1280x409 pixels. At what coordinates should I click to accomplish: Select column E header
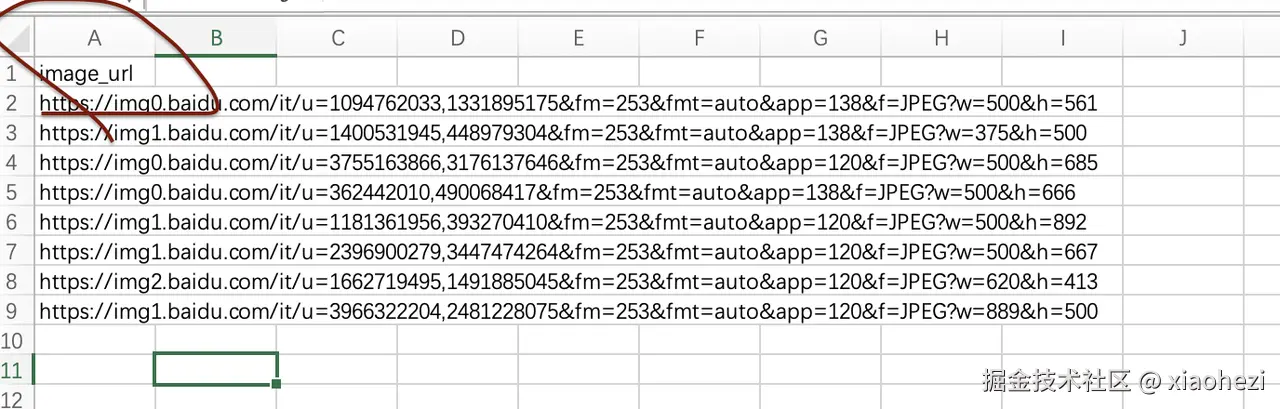pos(579,38)
